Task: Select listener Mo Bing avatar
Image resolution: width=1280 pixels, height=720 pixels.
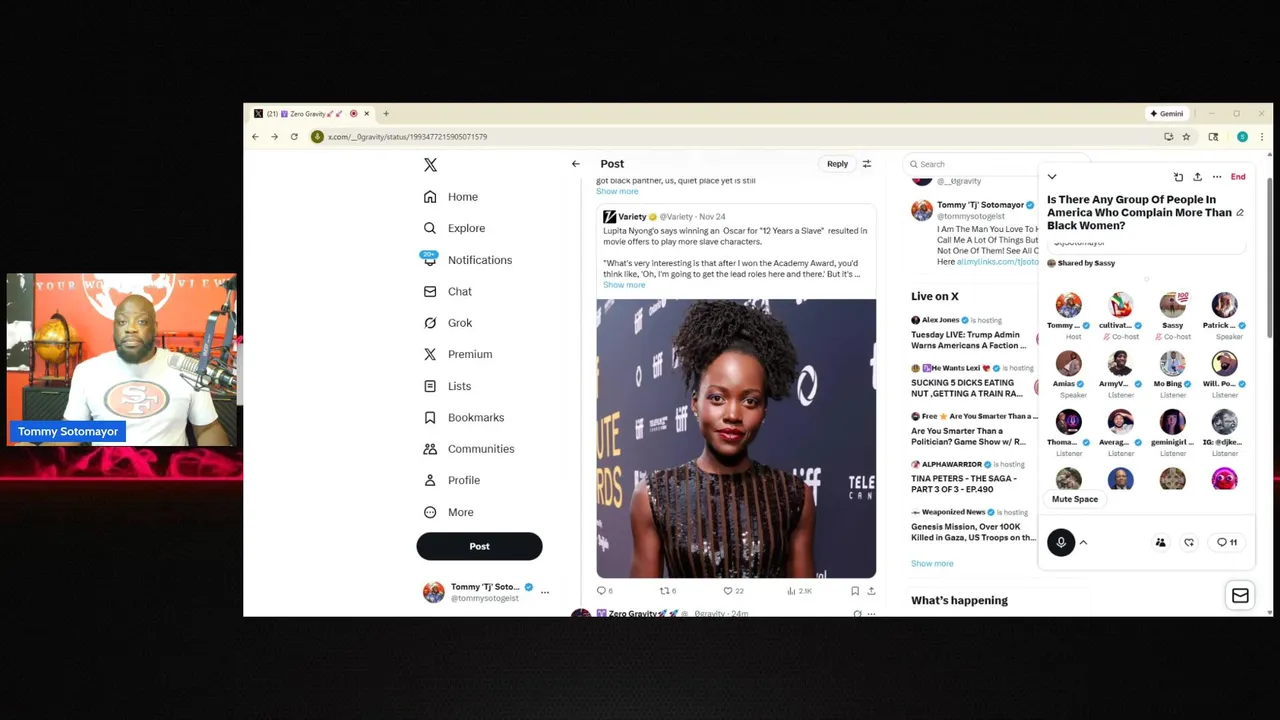Action: click(x=1172, y=364)
